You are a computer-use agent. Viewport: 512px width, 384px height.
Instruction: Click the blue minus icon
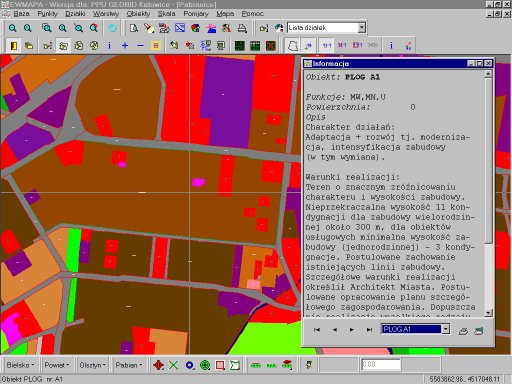click(140, 45)
